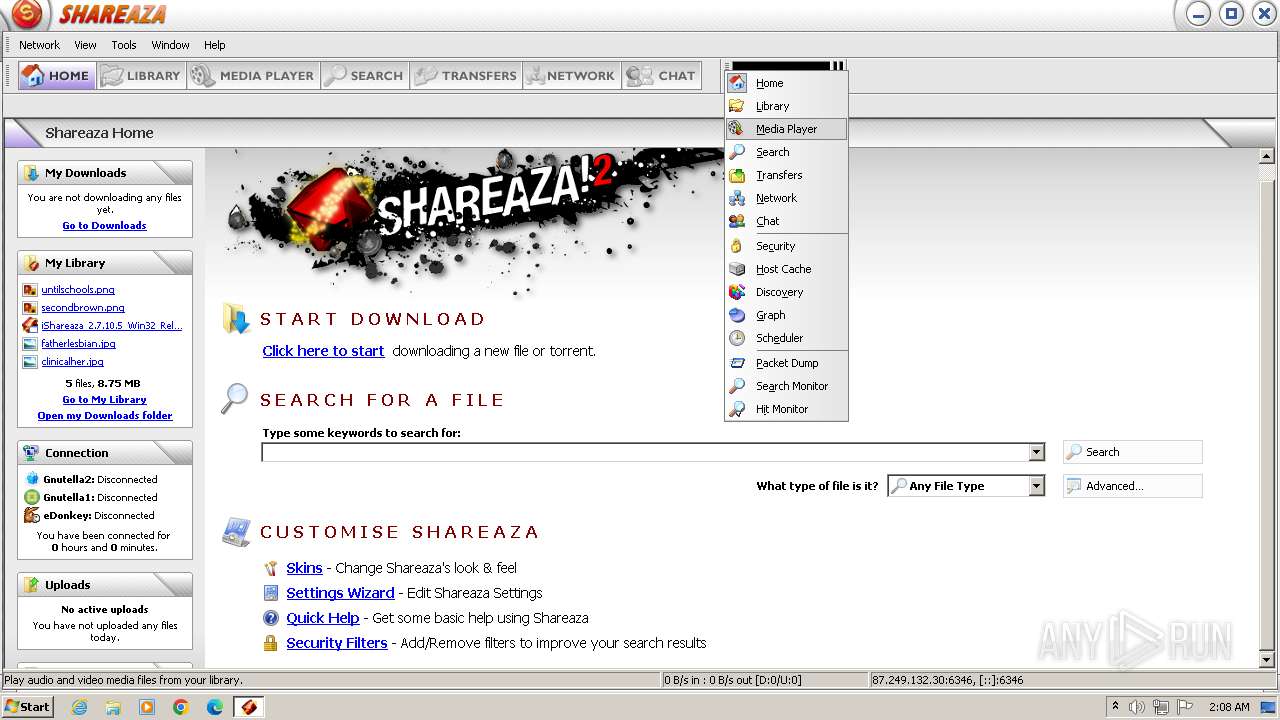Click the Gnutella2 connection status icon
1280x720 pixels.
click(32, 479)
